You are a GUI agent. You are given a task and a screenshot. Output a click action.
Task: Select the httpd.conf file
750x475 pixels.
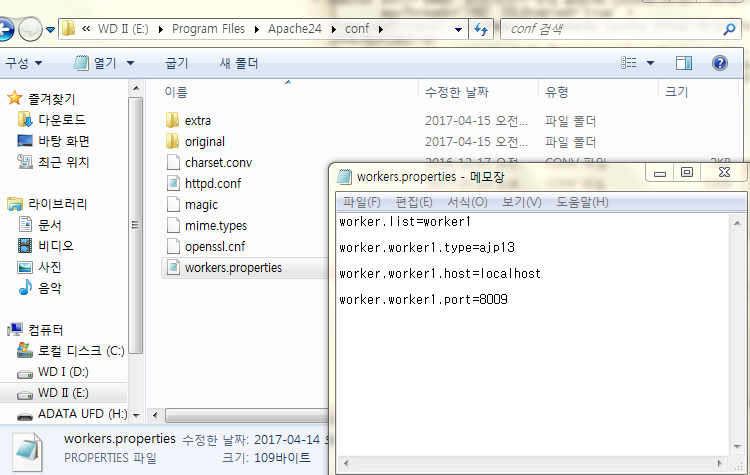click(x=213, y=183)
